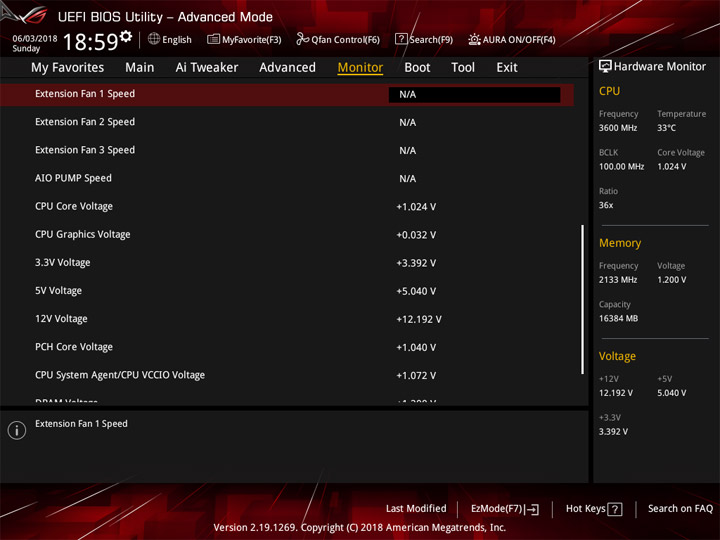This screenshot has width=720, height=540.
Task: Click the monitor list vertical scrollbar
Action: click(x=583, y=299)
